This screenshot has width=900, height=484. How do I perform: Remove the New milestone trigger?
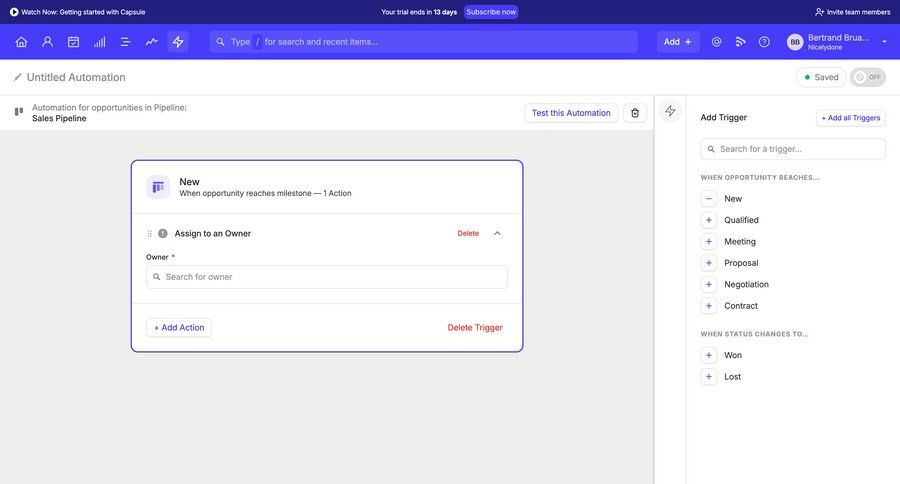coord(709,199)
